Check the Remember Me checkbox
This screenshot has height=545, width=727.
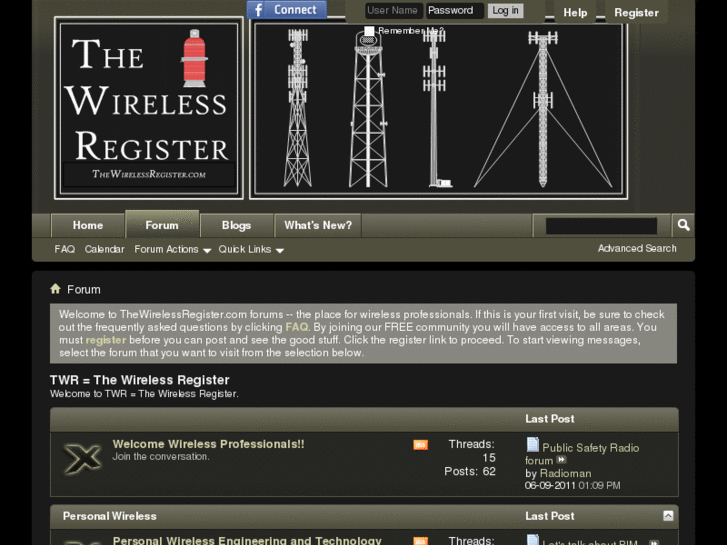(x=369, y=31)
